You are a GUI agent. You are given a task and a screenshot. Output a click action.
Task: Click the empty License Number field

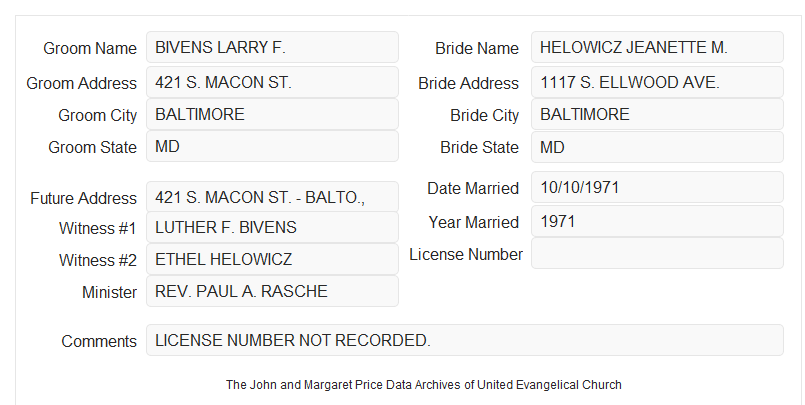[x=658, y=253]
